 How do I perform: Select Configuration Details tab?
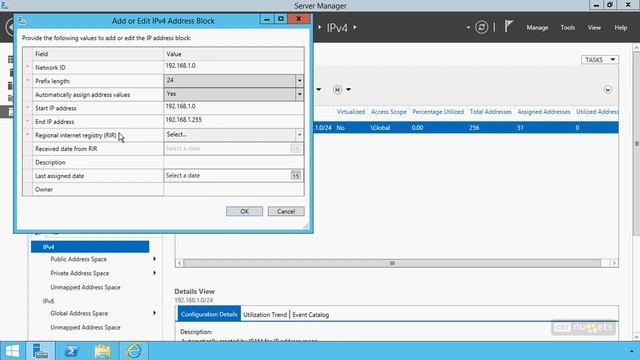[x=209, y=314]
